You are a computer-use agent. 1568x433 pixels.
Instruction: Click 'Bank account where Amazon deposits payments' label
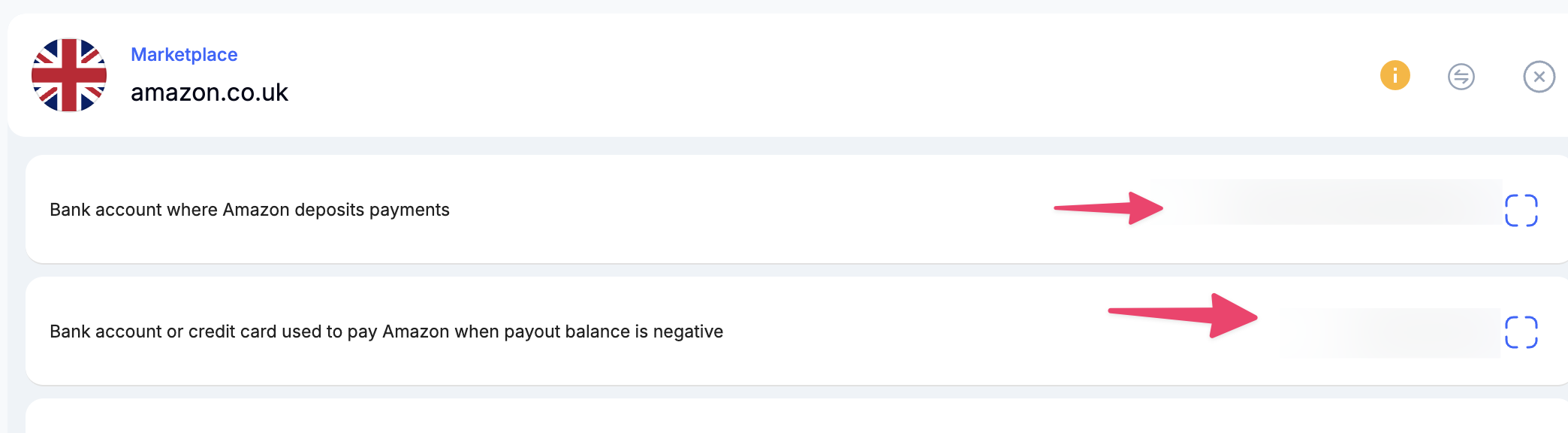(x=249, y=210)
